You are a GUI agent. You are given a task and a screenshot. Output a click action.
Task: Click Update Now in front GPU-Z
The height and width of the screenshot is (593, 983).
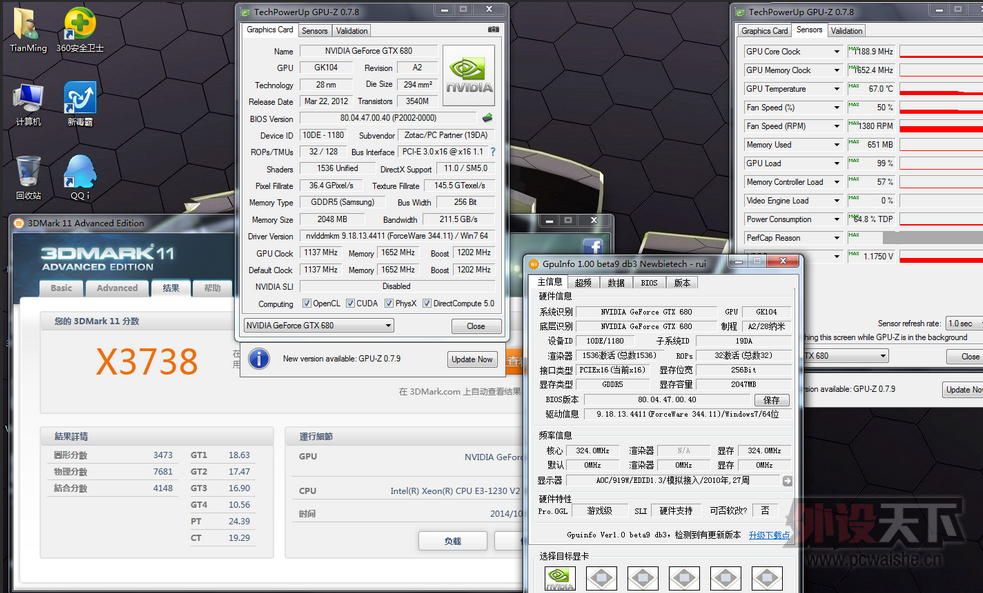point(472,359)
